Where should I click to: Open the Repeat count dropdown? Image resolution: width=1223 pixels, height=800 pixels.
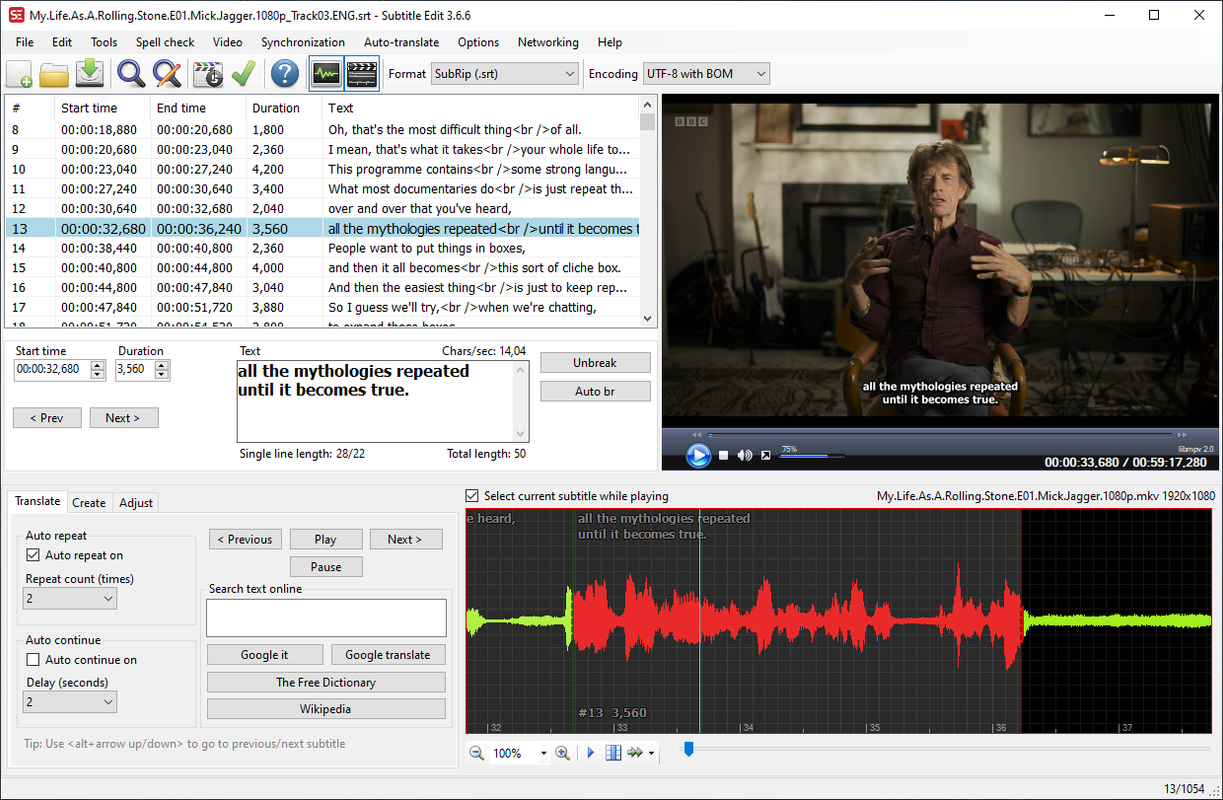tap(70, 598)
